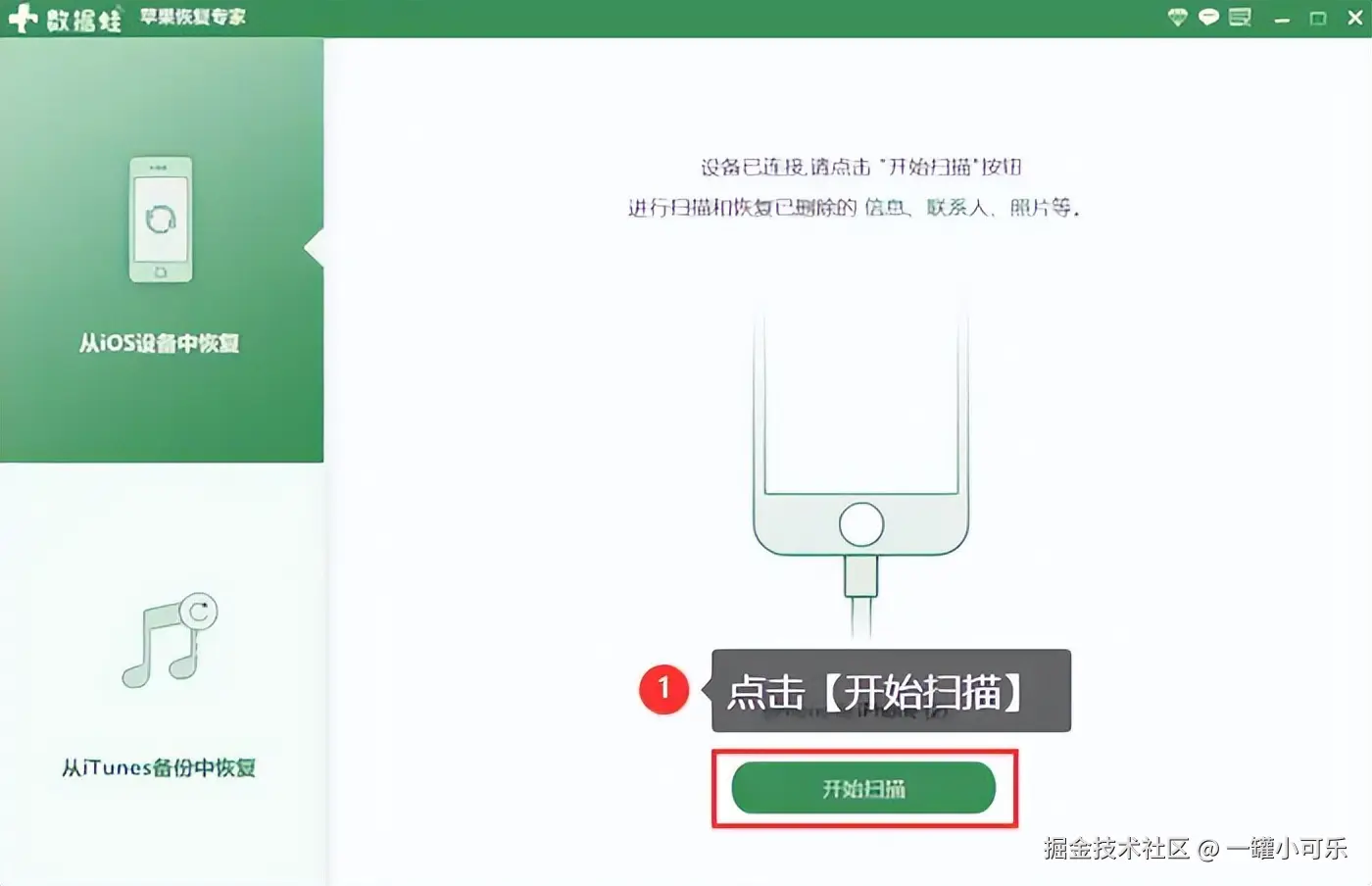1372x886 pixels.
Task: Click the music note iTunes backup icon
Action: coord(171,639)
